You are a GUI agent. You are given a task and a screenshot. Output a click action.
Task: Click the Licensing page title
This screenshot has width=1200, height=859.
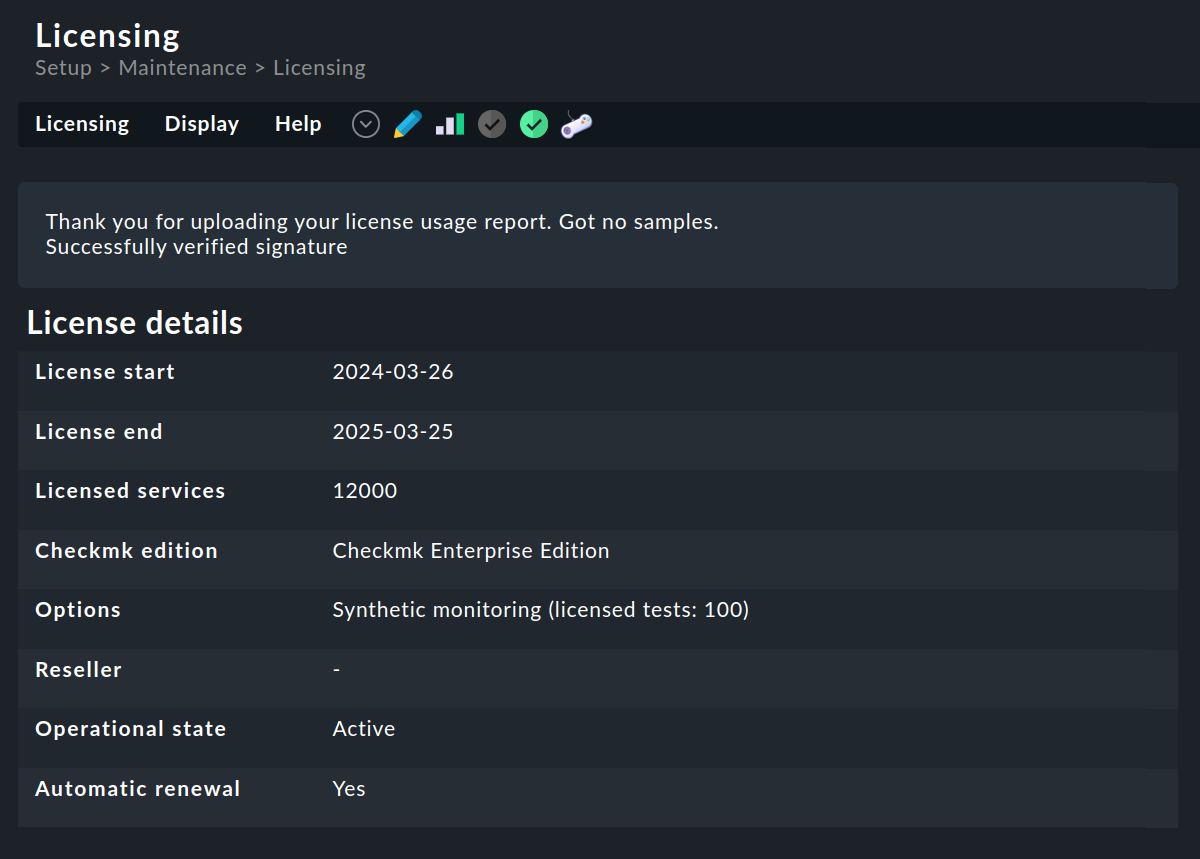click(x=108, y=36)
